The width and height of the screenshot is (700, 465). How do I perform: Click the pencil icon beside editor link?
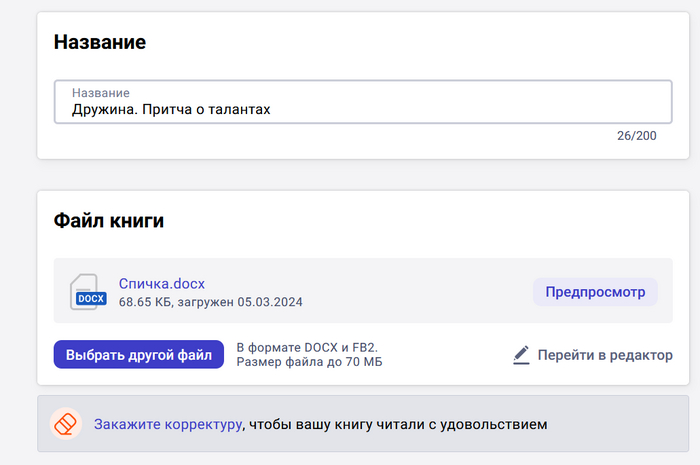tap(521, 355)
